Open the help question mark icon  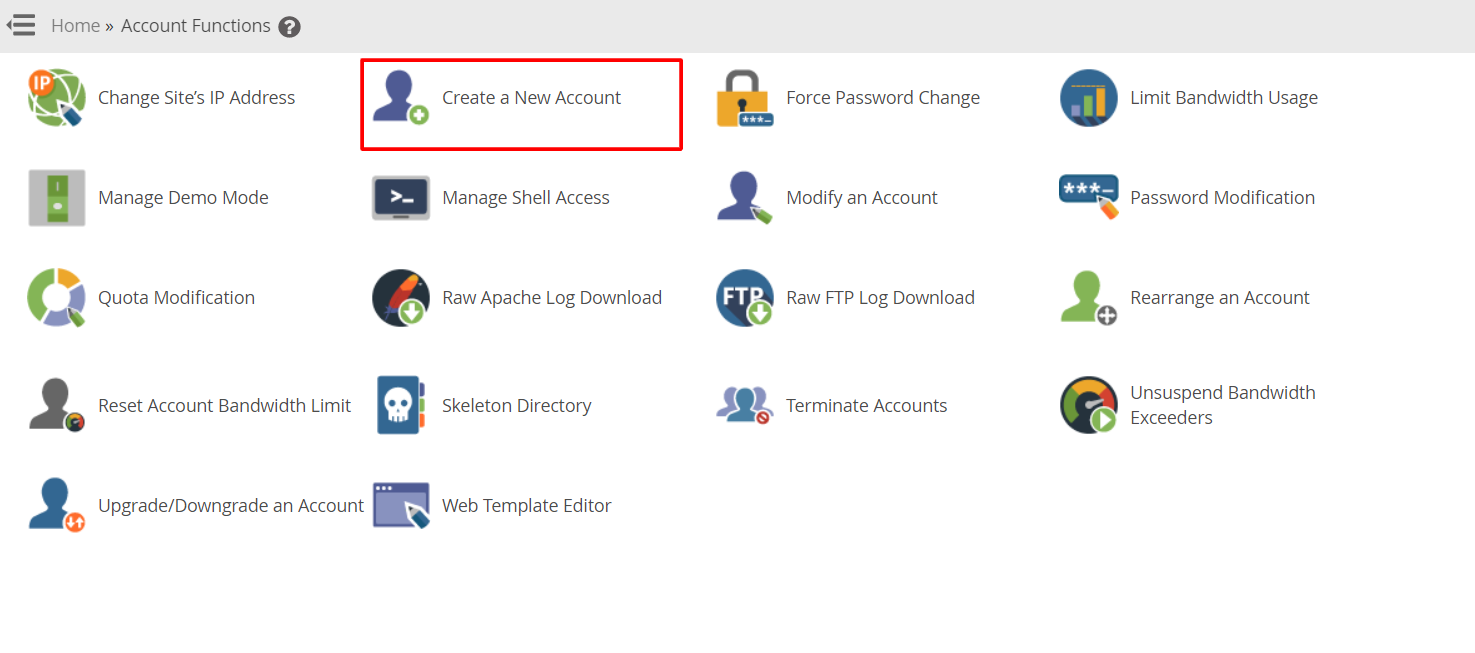coord(290,27)
